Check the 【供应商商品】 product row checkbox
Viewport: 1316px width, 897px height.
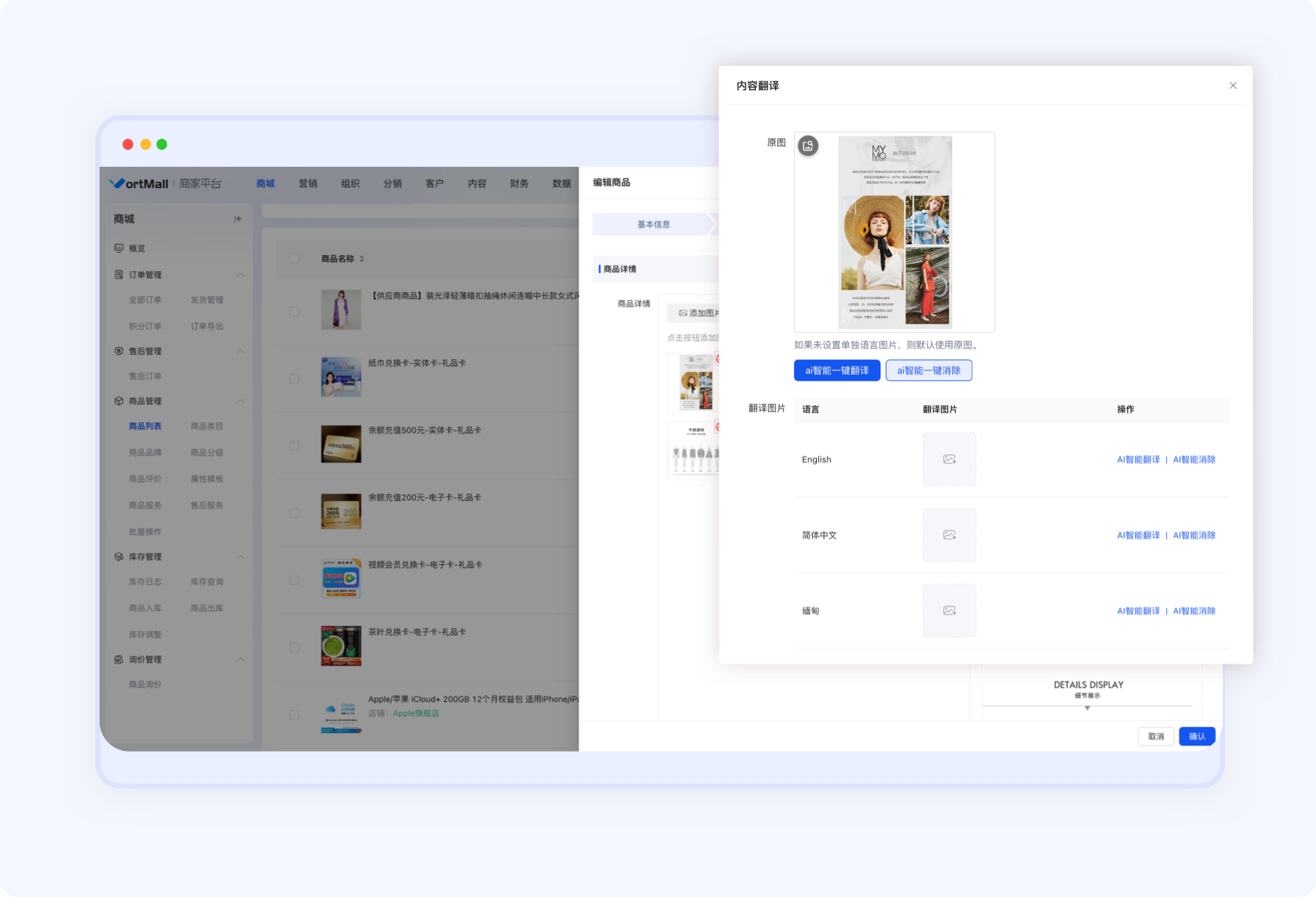click(294, 311)
